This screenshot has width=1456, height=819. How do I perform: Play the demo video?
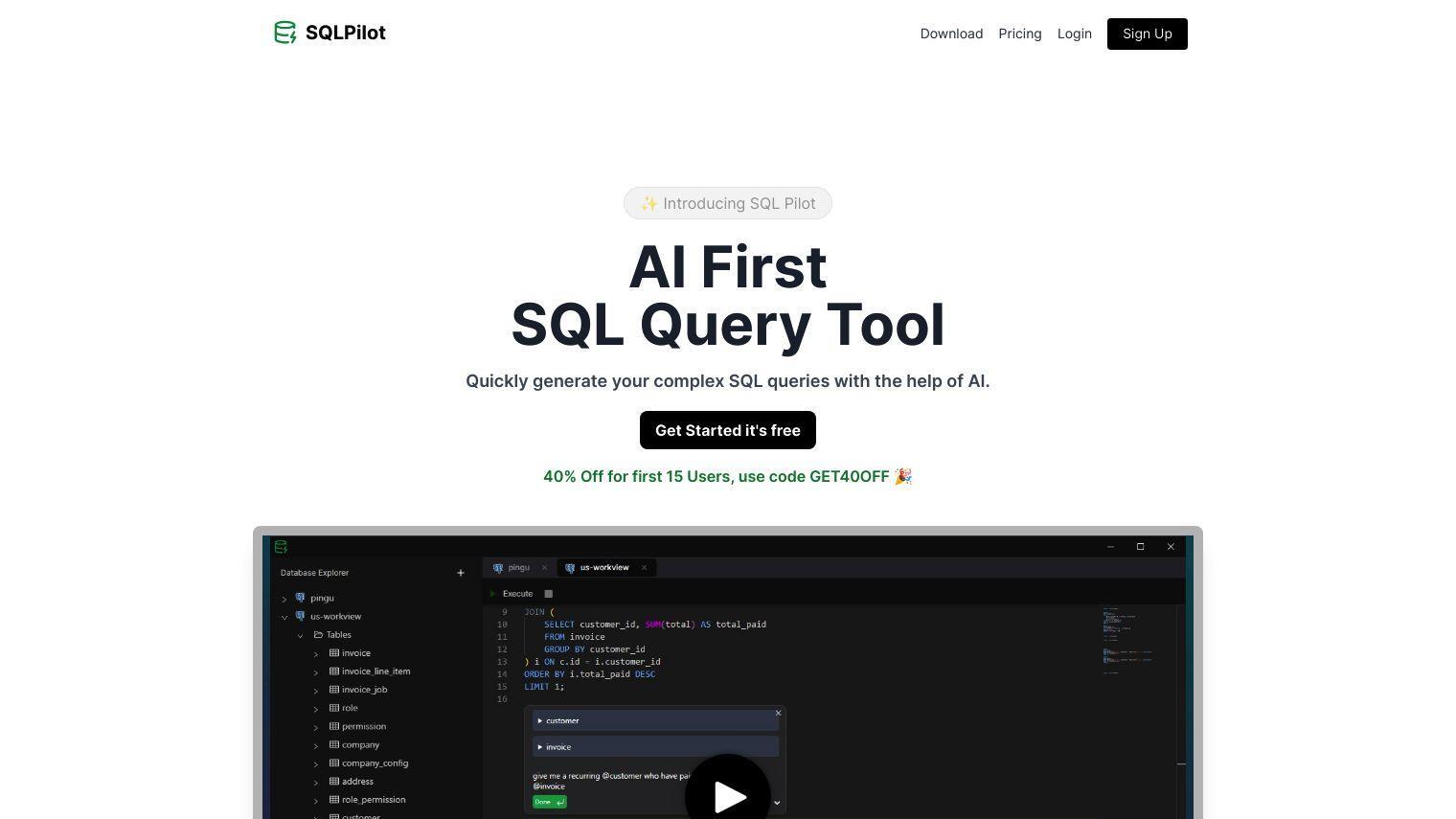coord(728,795)
